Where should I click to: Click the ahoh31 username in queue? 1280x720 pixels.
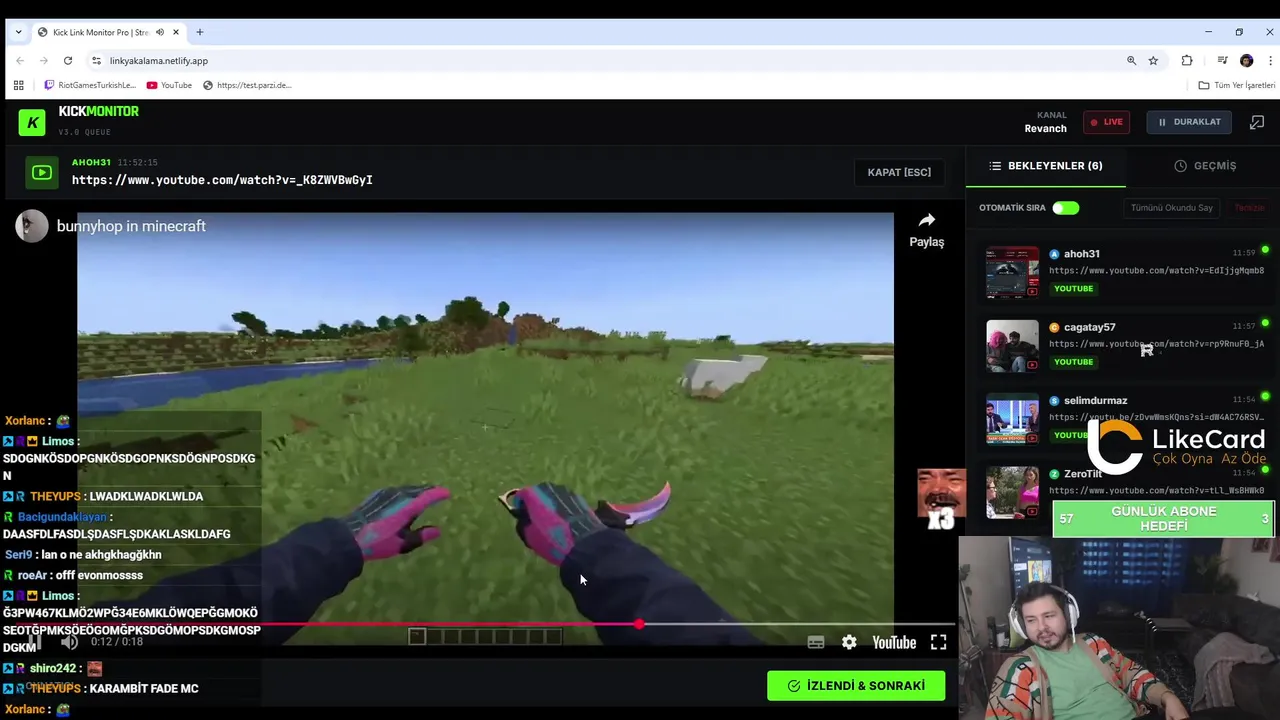click(1082, 254)
